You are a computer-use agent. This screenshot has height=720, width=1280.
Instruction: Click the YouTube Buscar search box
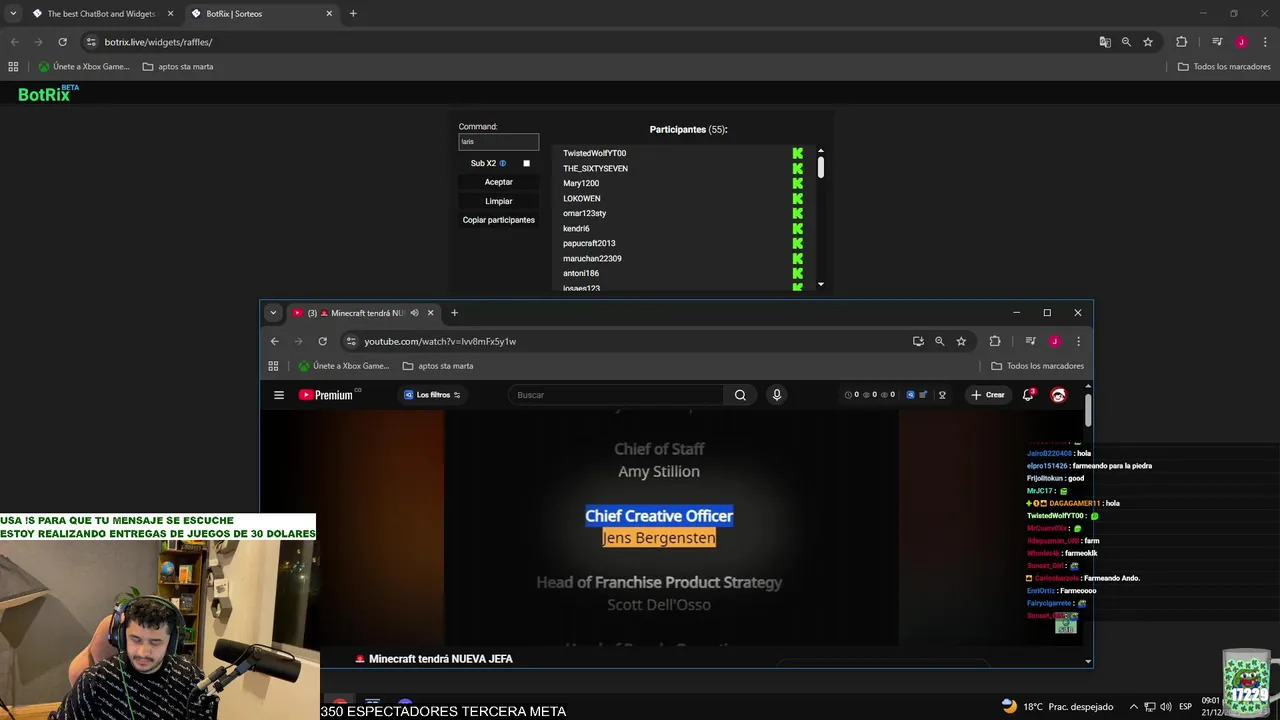[x=615, y=395]
